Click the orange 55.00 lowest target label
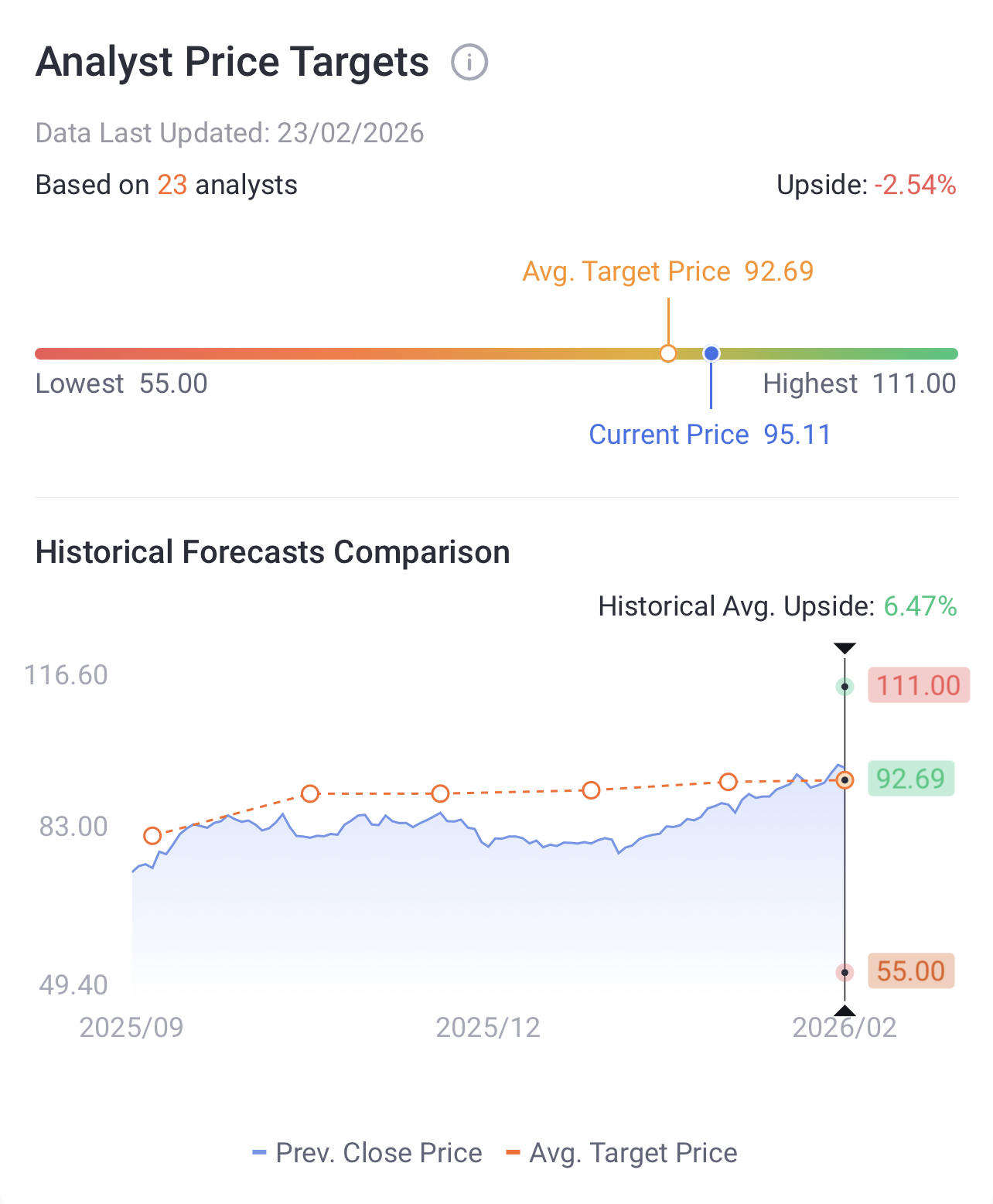The height and width of the screenshot is (1204, 993). pos(910,971)
